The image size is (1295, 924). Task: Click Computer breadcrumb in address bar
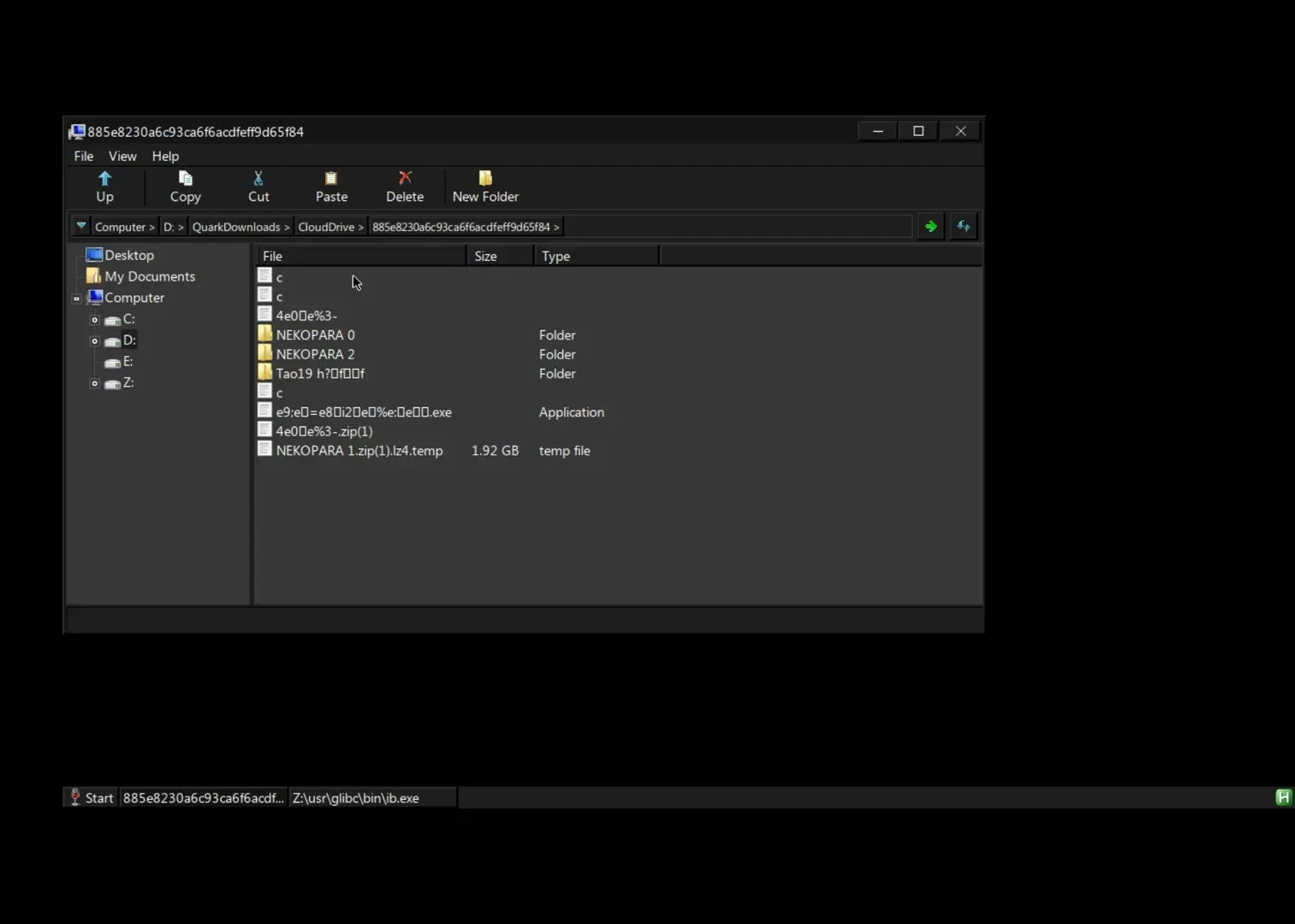pos(125,227)
